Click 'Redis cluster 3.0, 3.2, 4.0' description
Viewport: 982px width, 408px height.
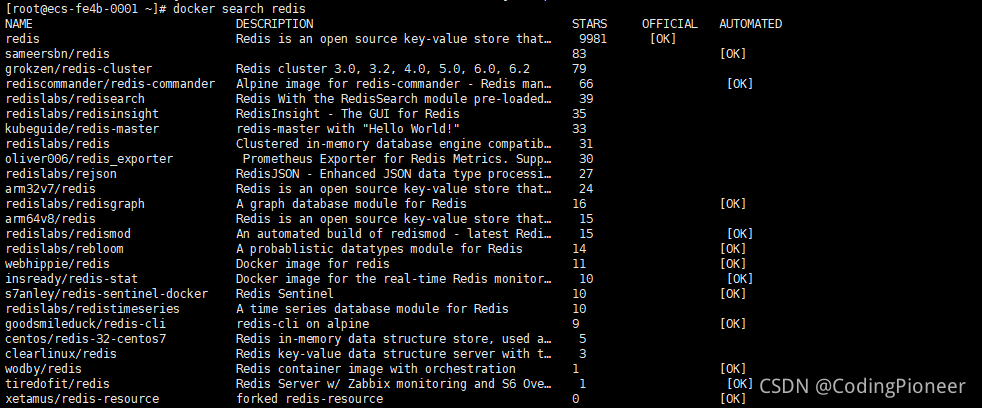(383, 69)
